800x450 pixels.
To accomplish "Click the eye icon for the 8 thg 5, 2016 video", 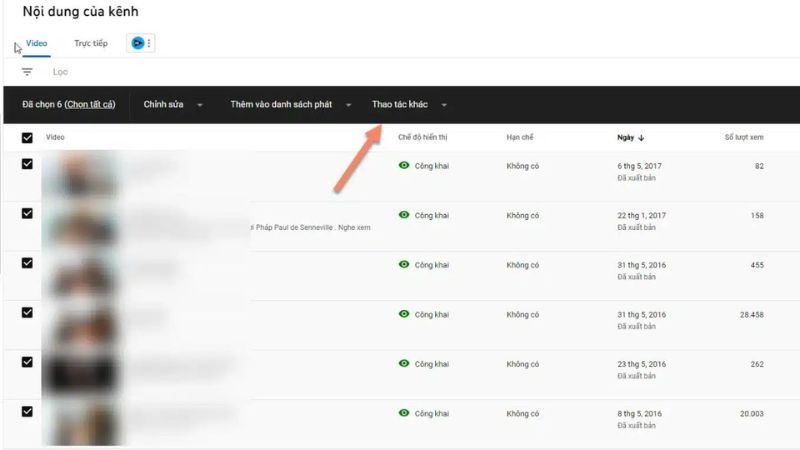I will 404,413.
